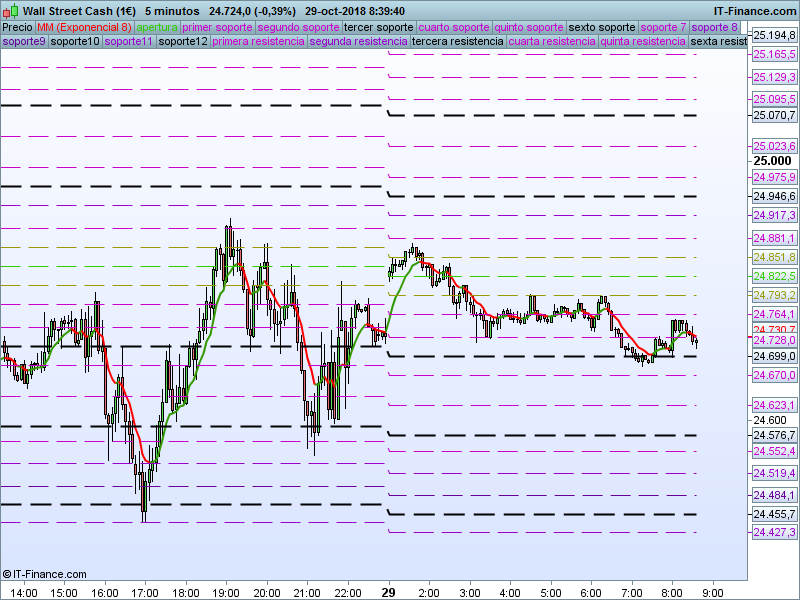Click the 'segunda resistencia' legend label
Screen dimensions: 800x600
[x=359, y=41]
